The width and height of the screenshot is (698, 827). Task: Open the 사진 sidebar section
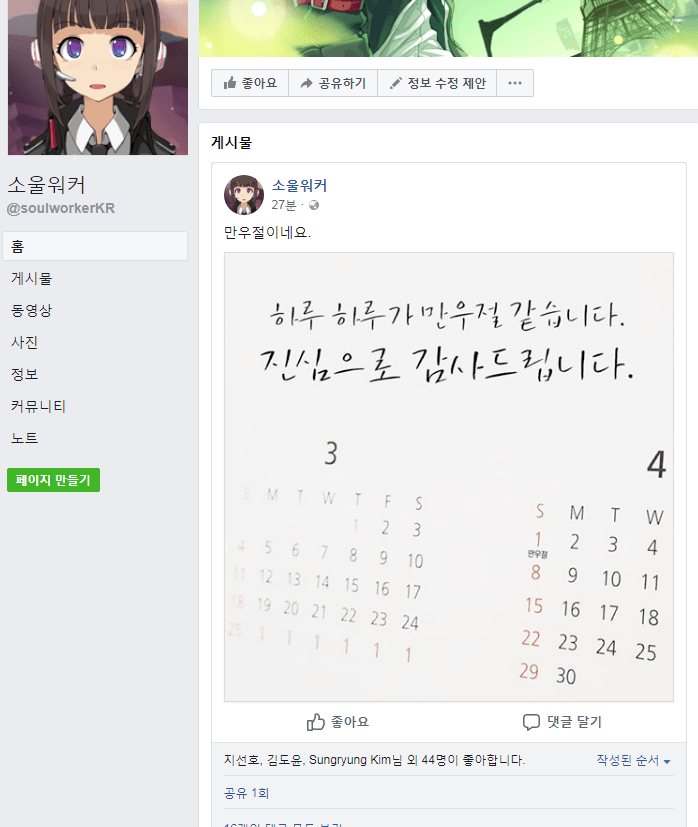click(24, 342)
